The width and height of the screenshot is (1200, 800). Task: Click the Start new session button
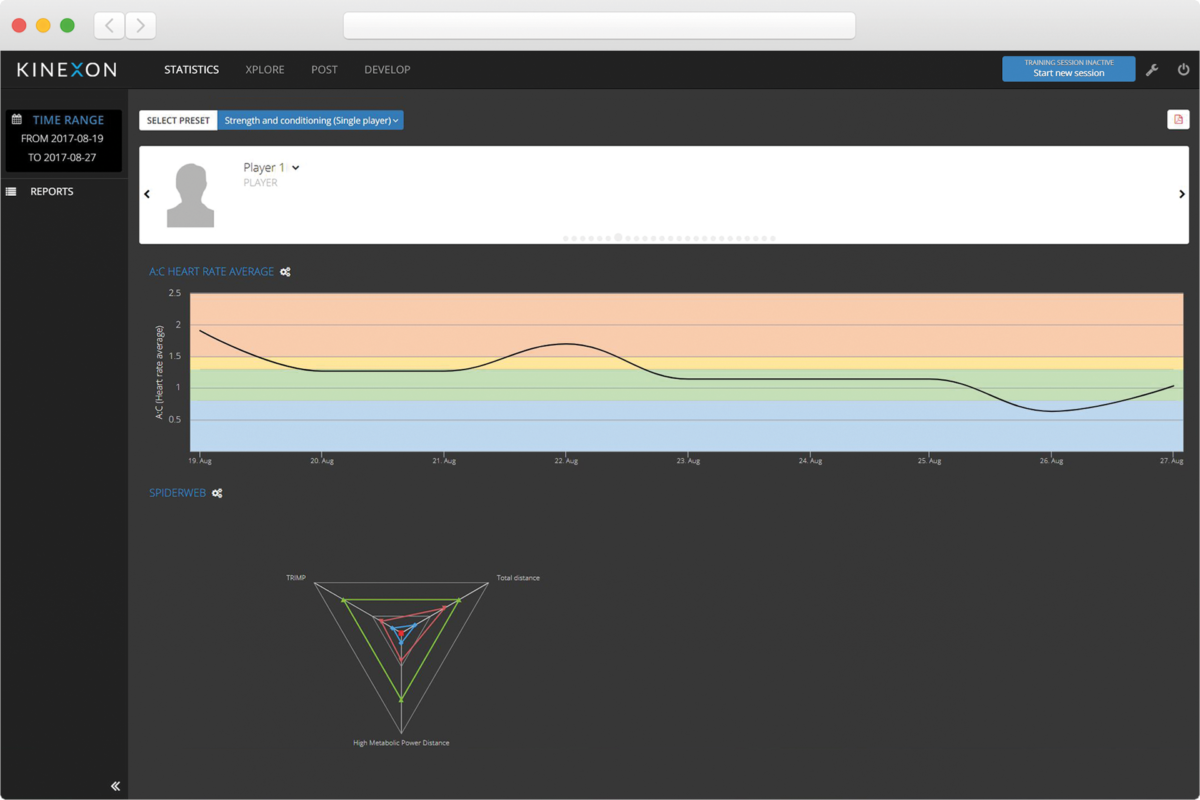pyautogui.click(x=1068, y=69)
